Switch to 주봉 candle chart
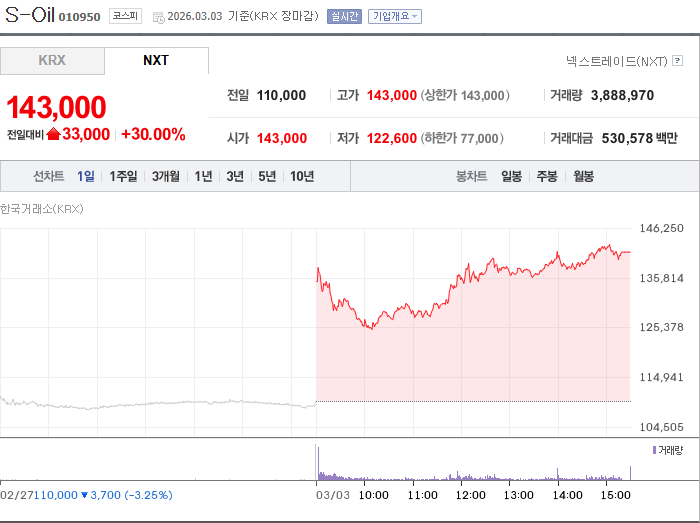700x523 pixels. coord(547,176)
